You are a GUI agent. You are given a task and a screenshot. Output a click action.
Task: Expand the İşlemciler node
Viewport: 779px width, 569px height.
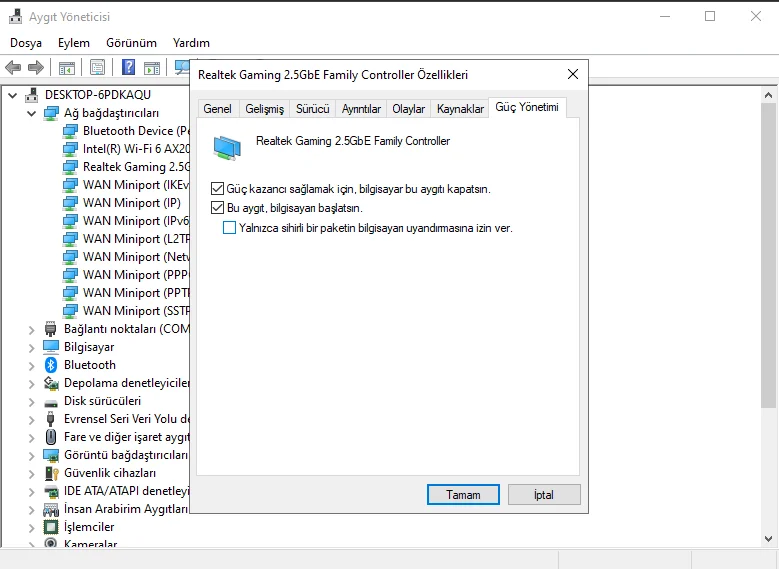32,527
